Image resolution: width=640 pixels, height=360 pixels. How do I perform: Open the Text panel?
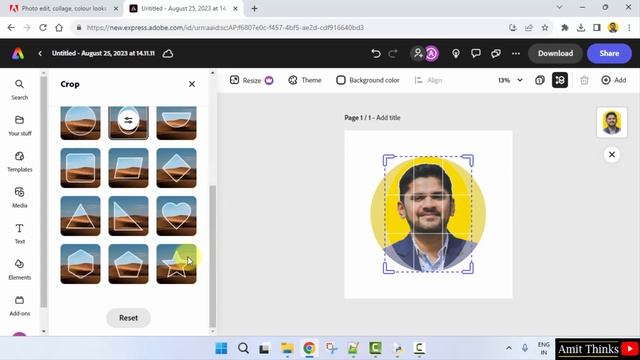click(x=19, y=233)
